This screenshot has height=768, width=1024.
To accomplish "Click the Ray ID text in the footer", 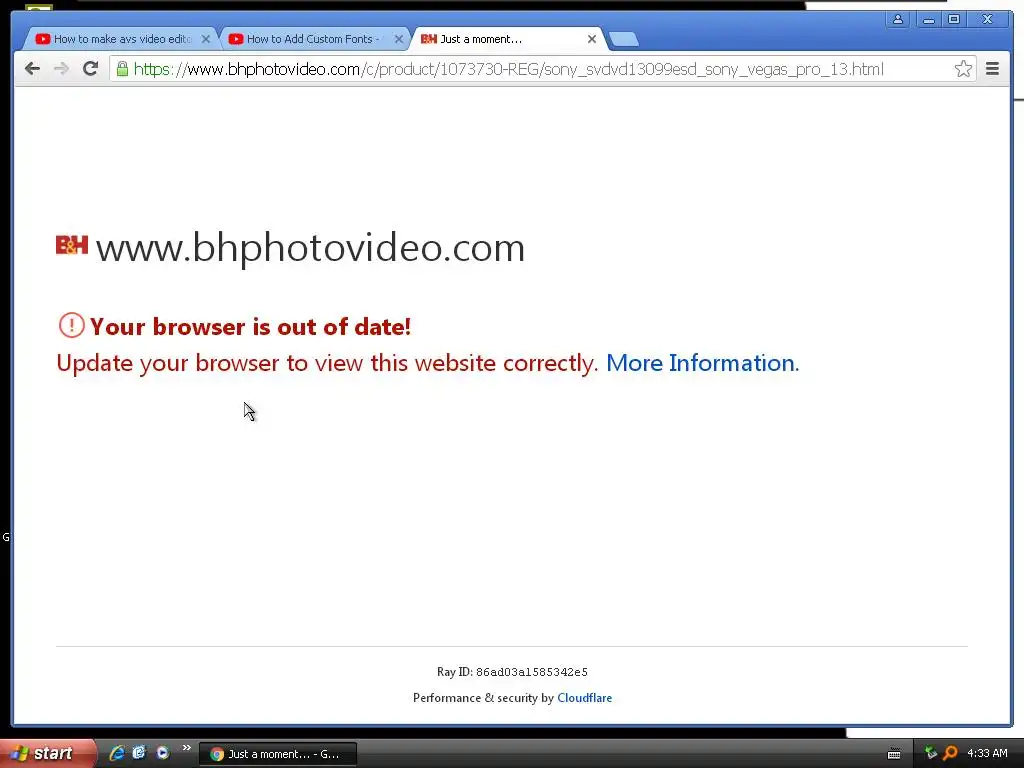I will coord(512,671).
